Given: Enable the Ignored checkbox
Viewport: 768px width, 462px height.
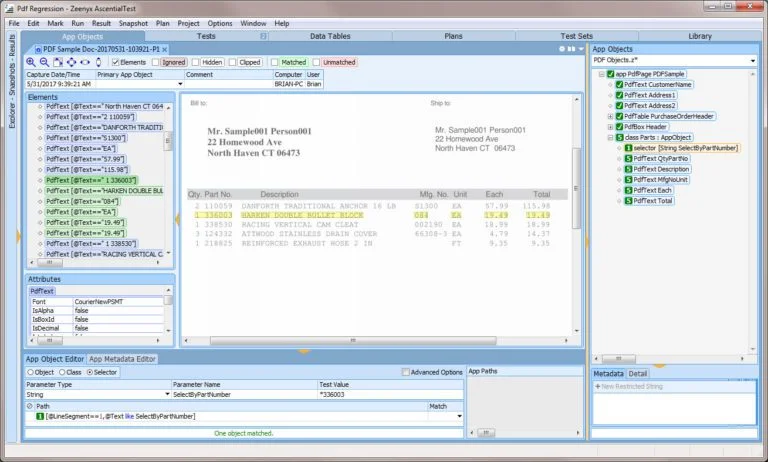Looking at the screenshot, I should coord(155,62).
